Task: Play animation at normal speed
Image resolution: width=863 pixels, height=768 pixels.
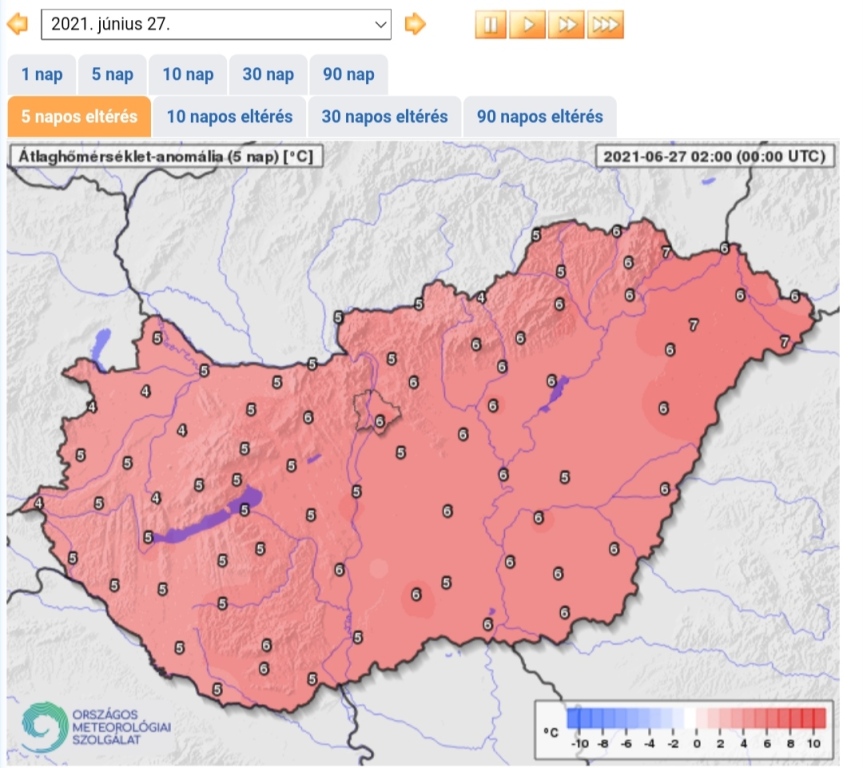Action: 528,24
